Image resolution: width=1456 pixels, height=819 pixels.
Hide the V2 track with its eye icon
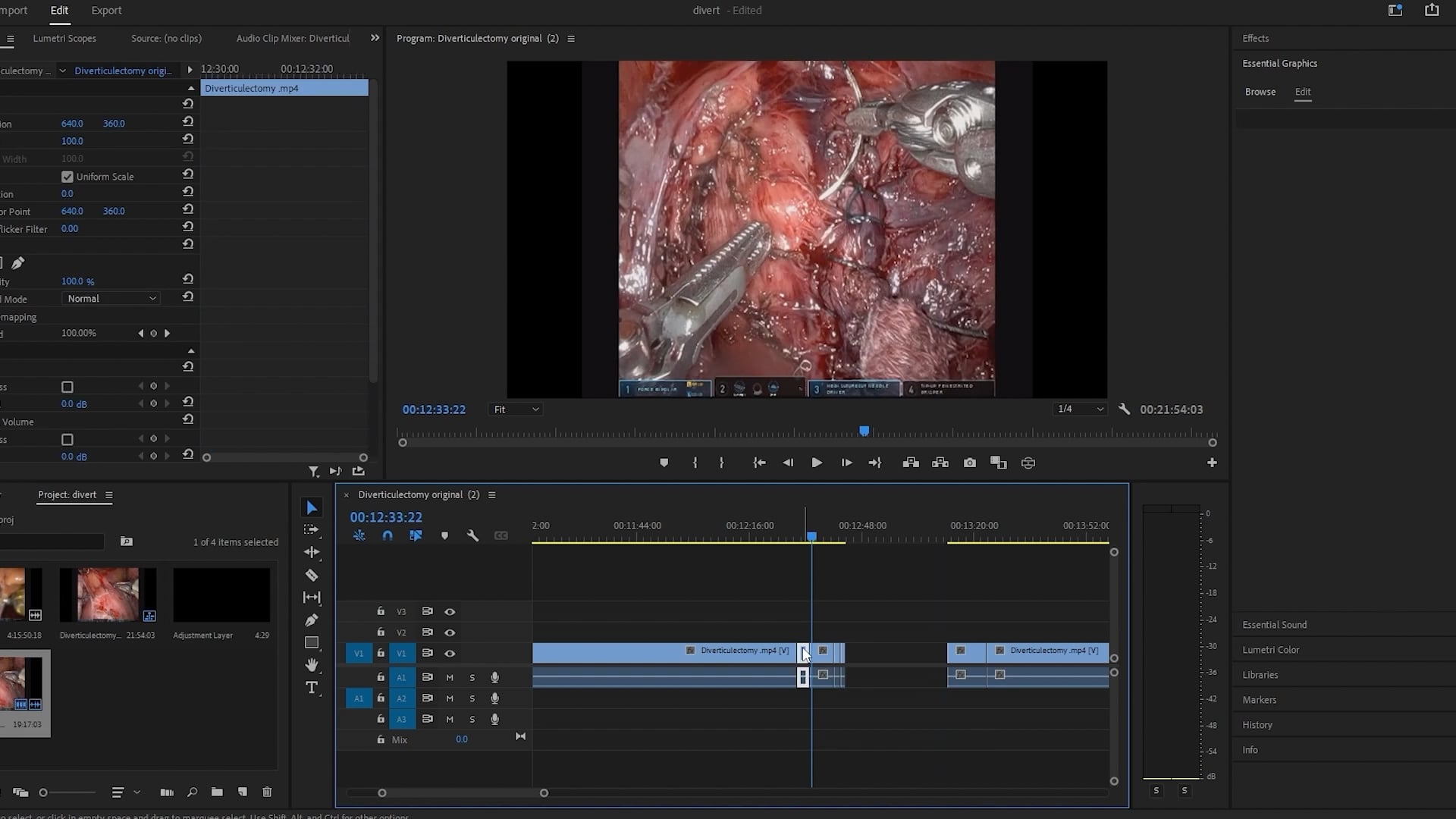450,632
